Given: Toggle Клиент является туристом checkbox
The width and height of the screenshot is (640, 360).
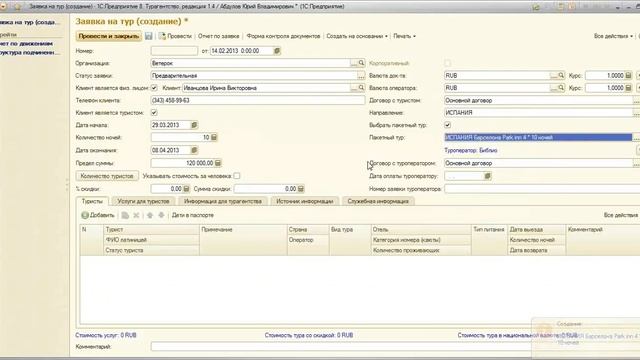Looking at the screenshot, I should click(154, 113).
